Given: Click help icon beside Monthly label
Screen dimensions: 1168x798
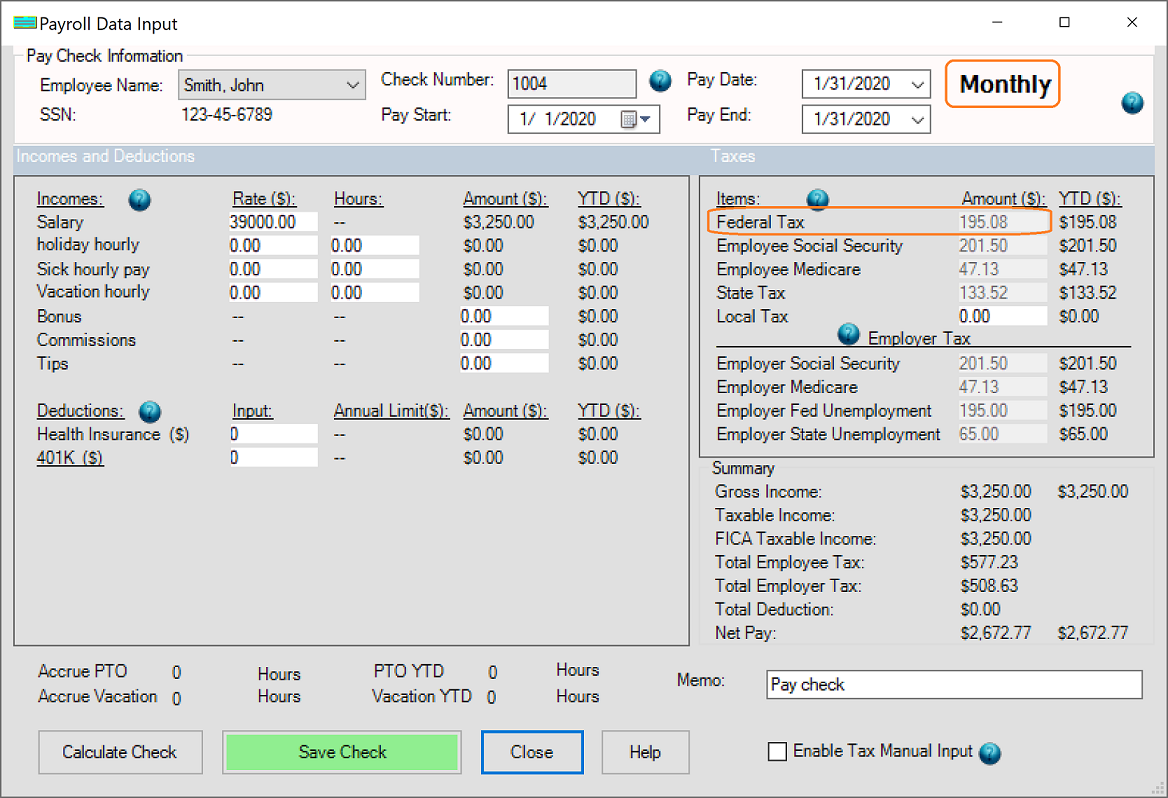Looking at the screenshot, I should [x=1132, y=102].
